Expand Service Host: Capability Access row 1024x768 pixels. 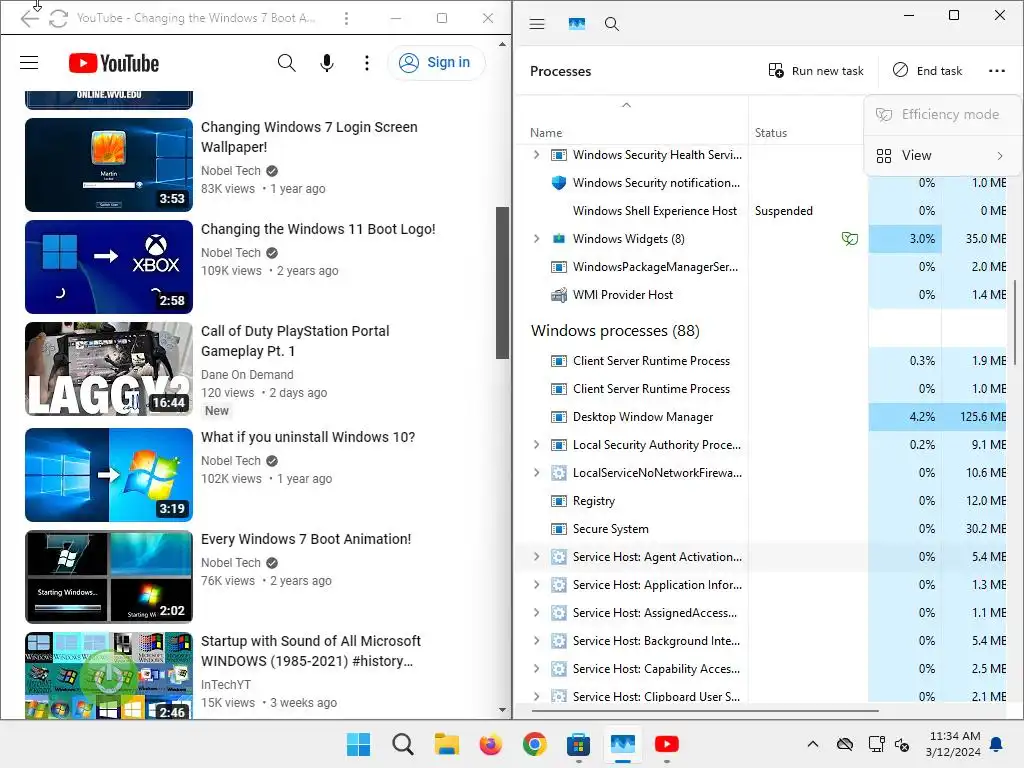536,668
